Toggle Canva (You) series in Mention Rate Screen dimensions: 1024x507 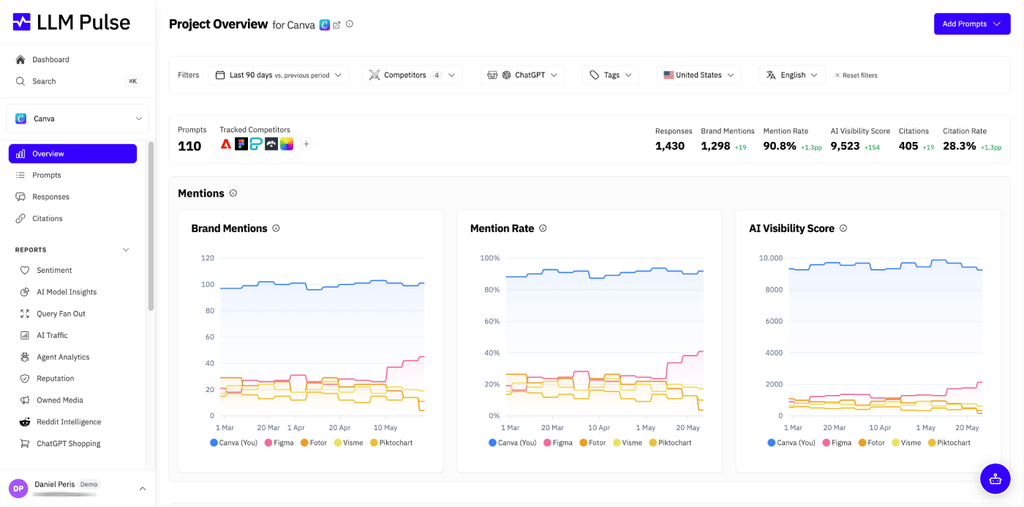(x=513, y=442)
